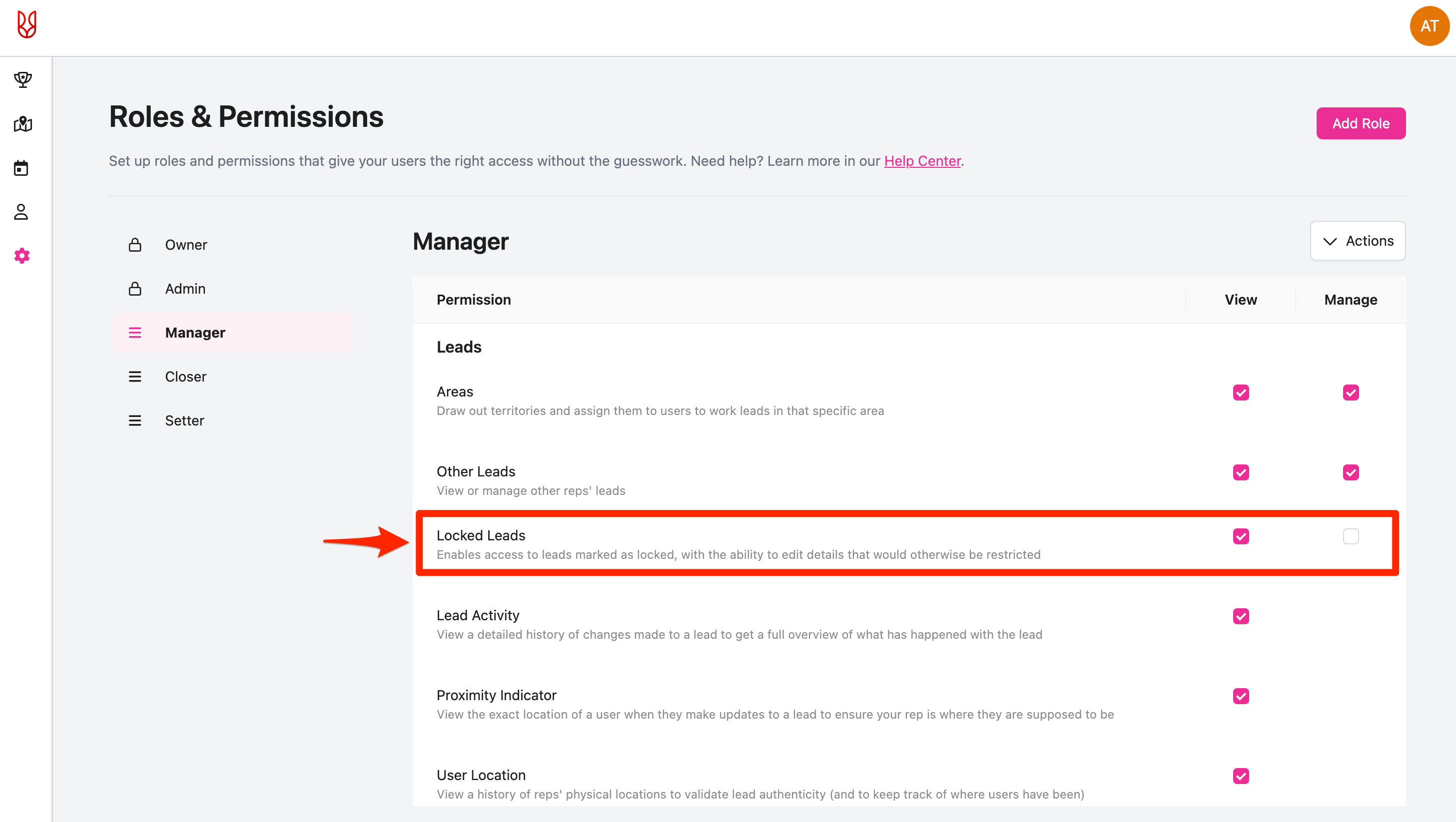Enable Manage checkbox for Locked Leads
Image resolution: width=1456 pixels, height=822 pixels.
point(1350,536)
